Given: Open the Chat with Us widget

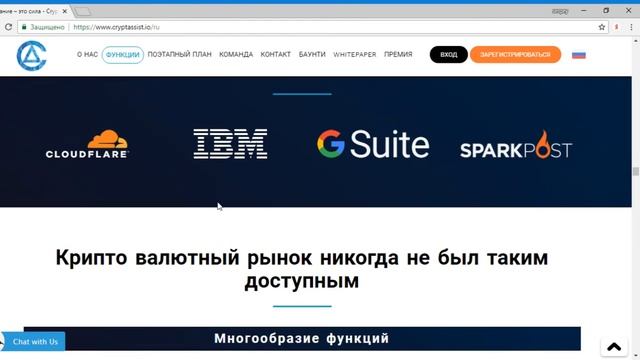Looking at the screenshot, I should tap(34, 342).
